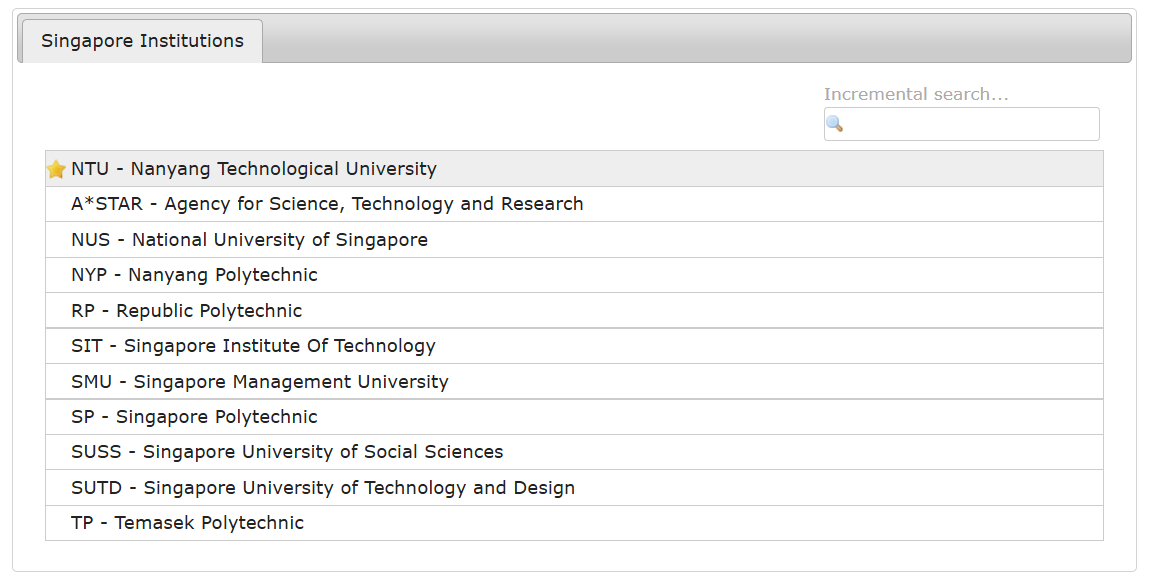Click the 'Temasek' word in last row
The image size is (1154, 584).
[152, 523]
